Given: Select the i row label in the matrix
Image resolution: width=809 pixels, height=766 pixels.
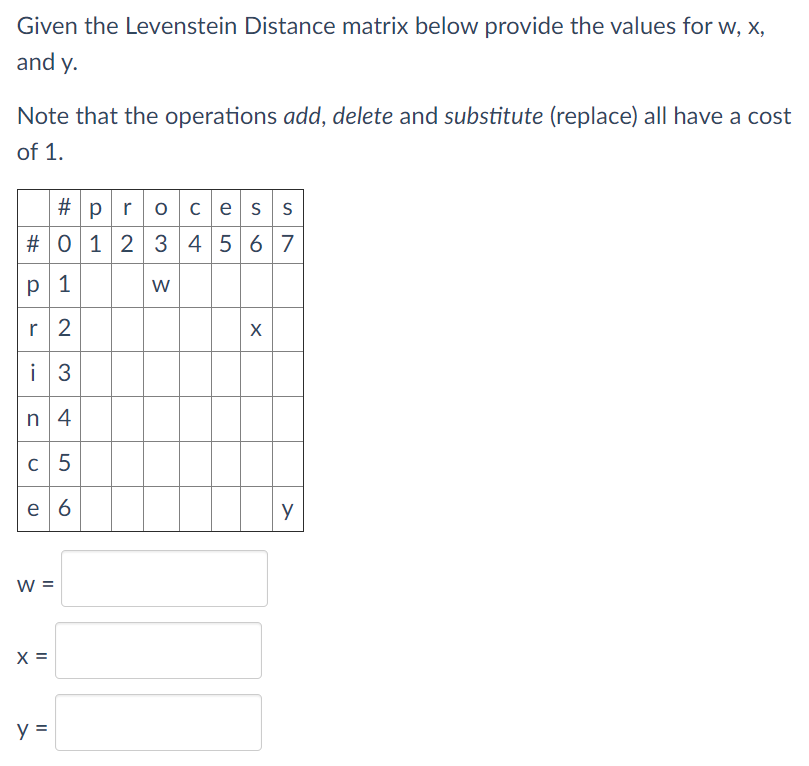Looking at the screenshot, I should (33, 373).
